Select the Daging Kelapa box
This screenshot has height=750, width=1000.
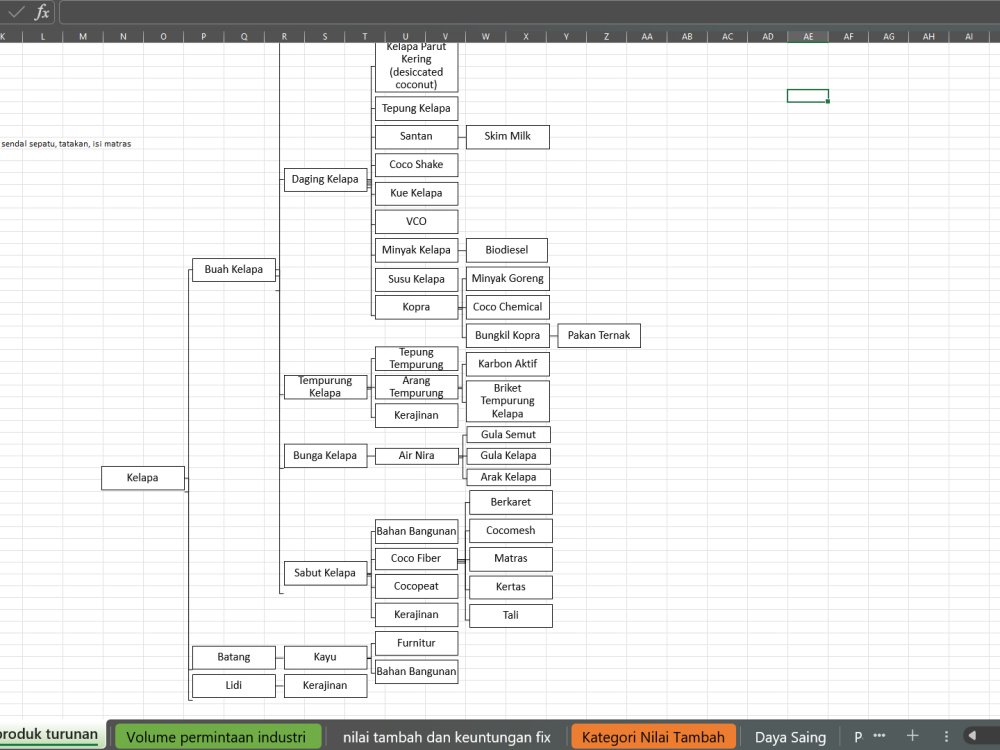coord(325,179)
